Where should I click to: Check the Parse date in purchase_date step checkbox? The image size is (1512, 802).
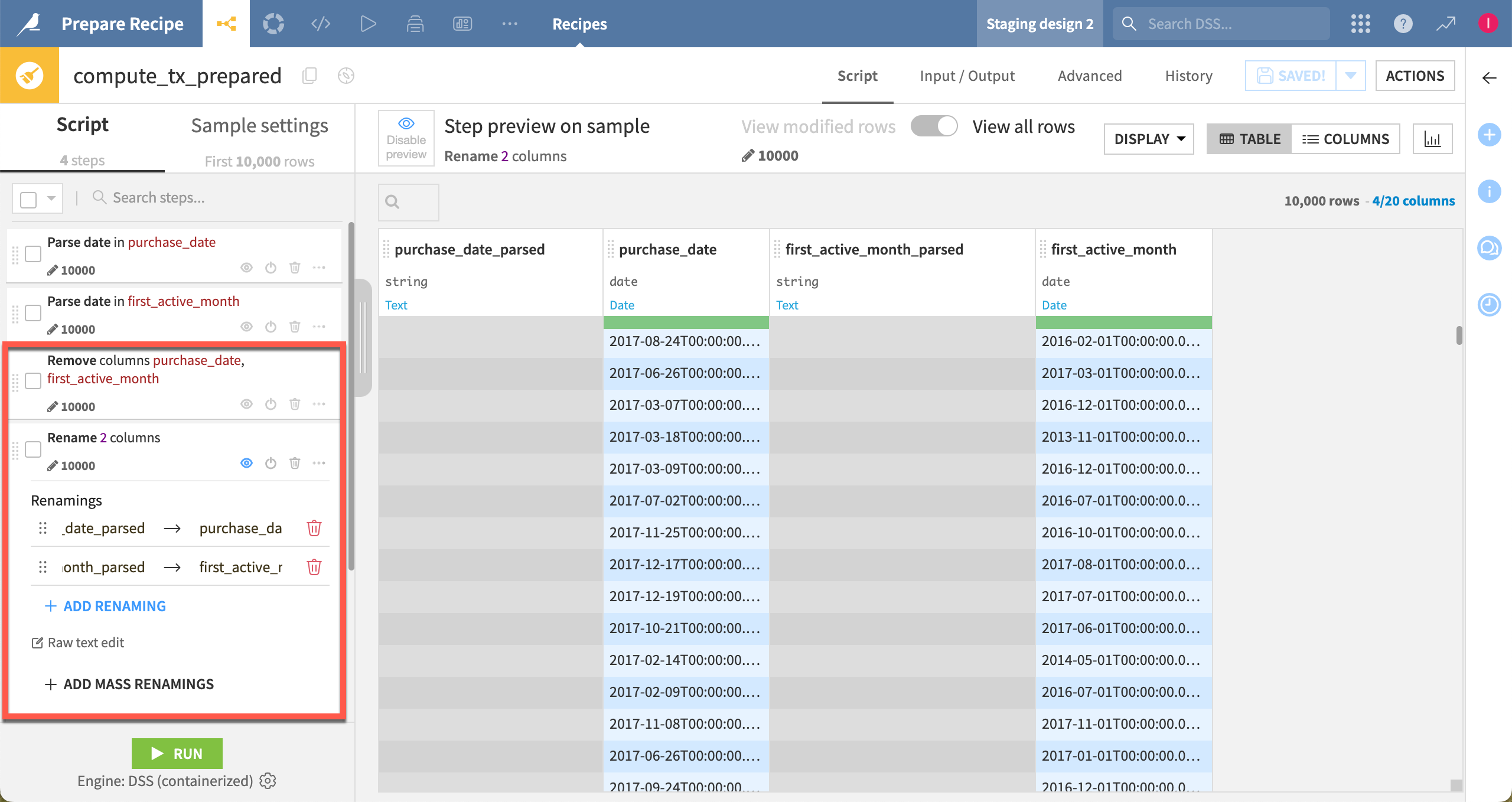pyautogui.click(x=33, y=254)
